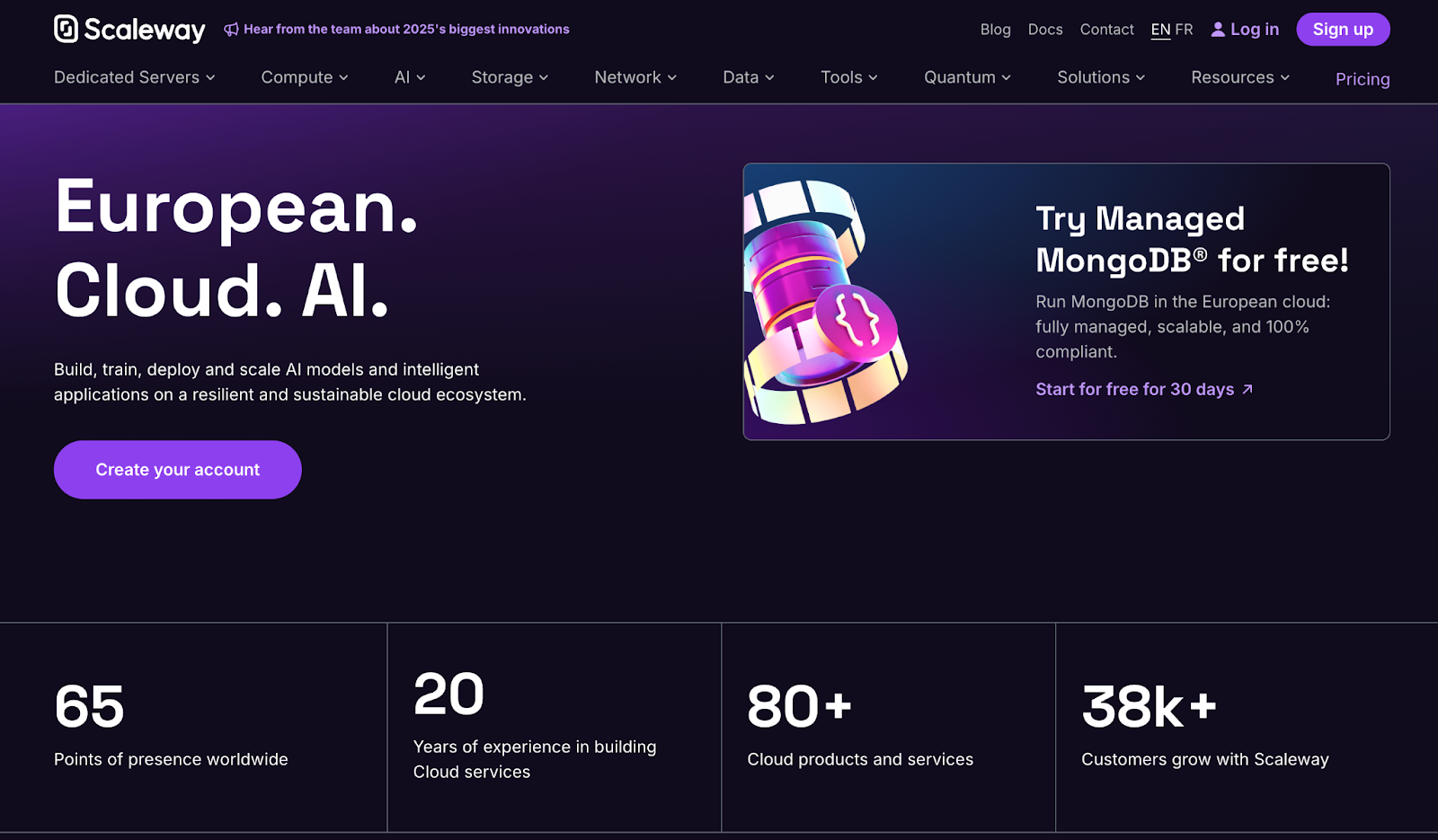
Task: Go to the Docs section
Action: [x=1044, y=29]
